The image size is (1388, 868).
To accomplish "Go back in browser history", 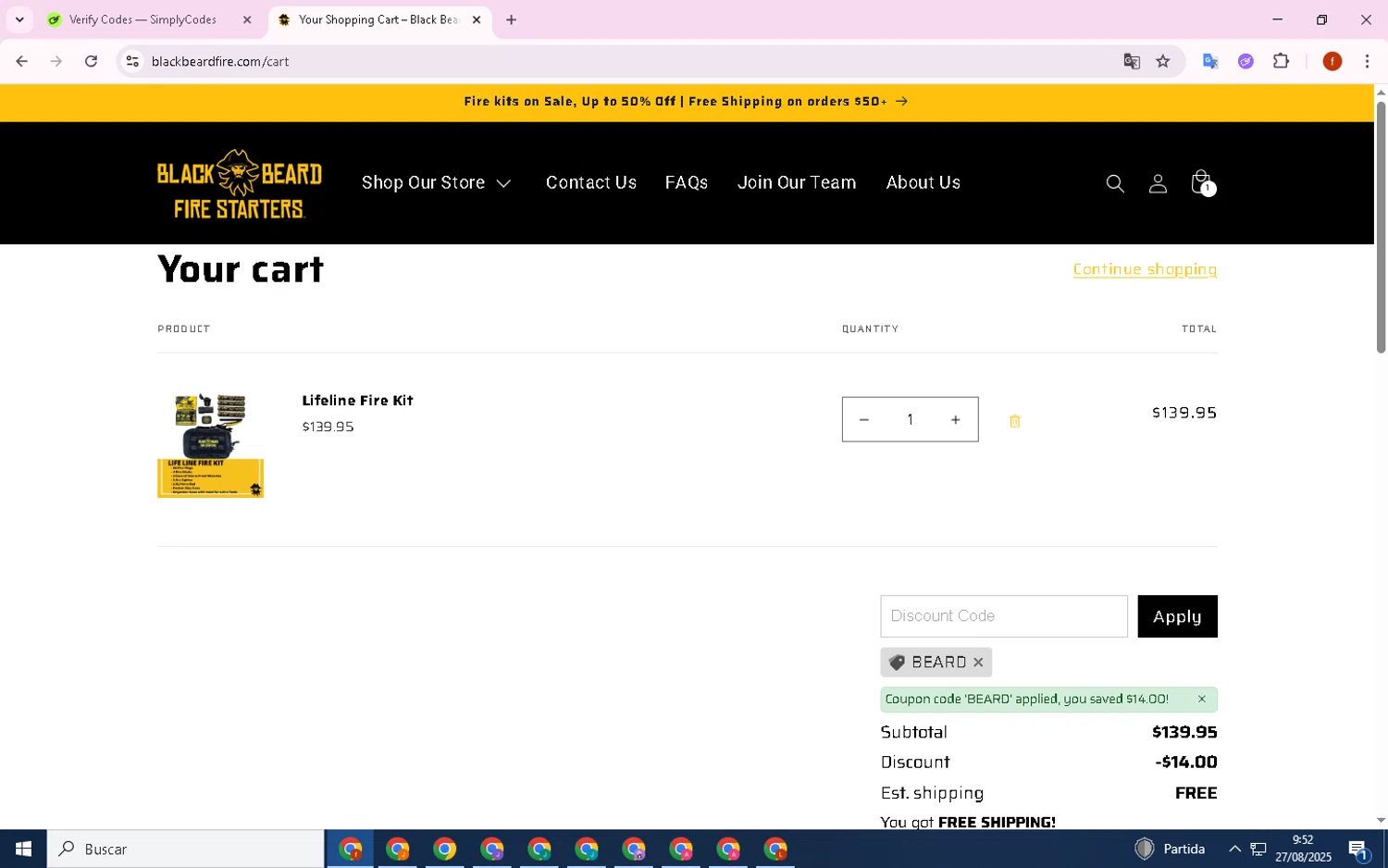I will (x=21, y=61).
